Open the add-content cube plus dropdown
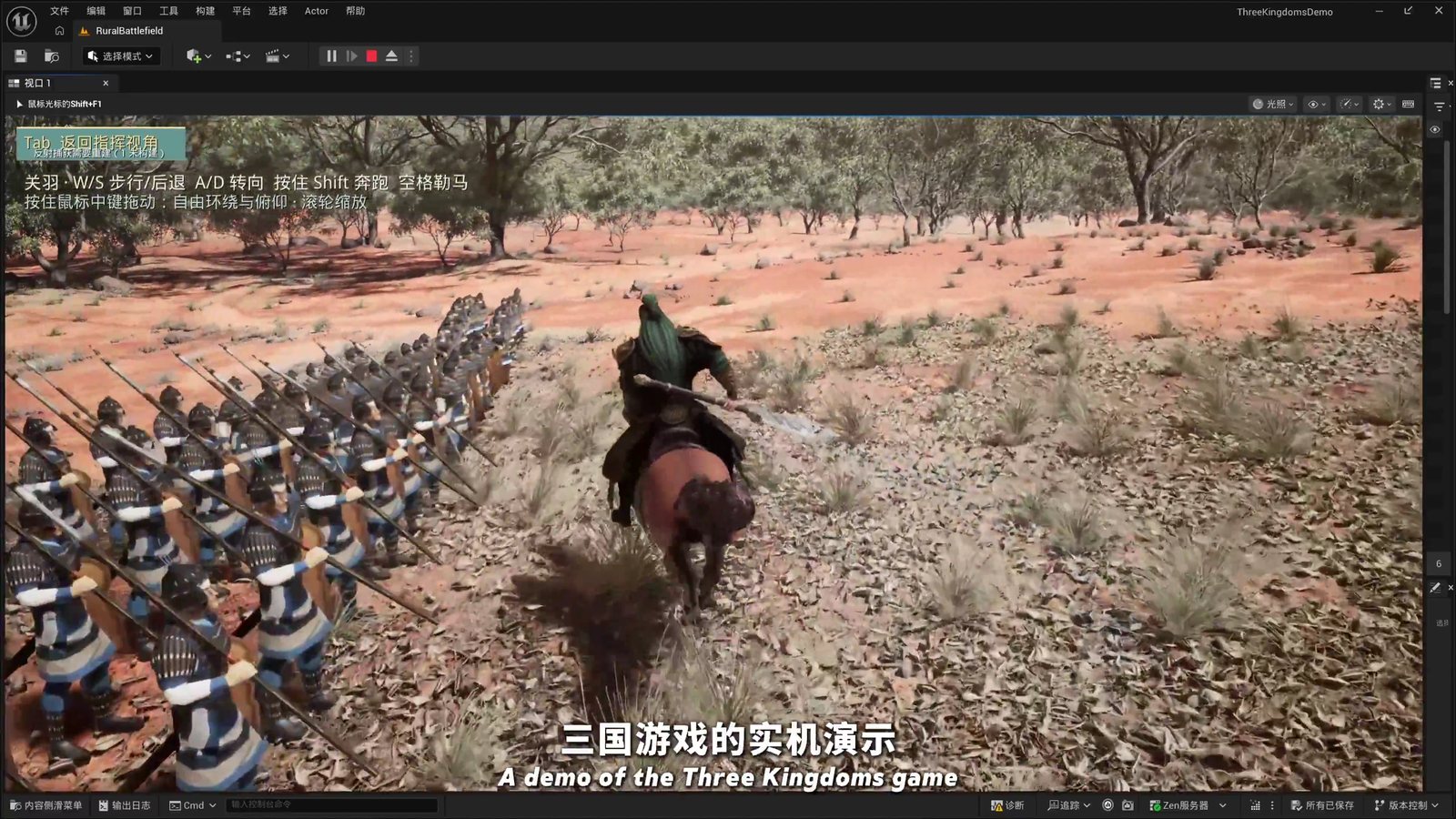 pyautogui.click(x=198, y=56)
